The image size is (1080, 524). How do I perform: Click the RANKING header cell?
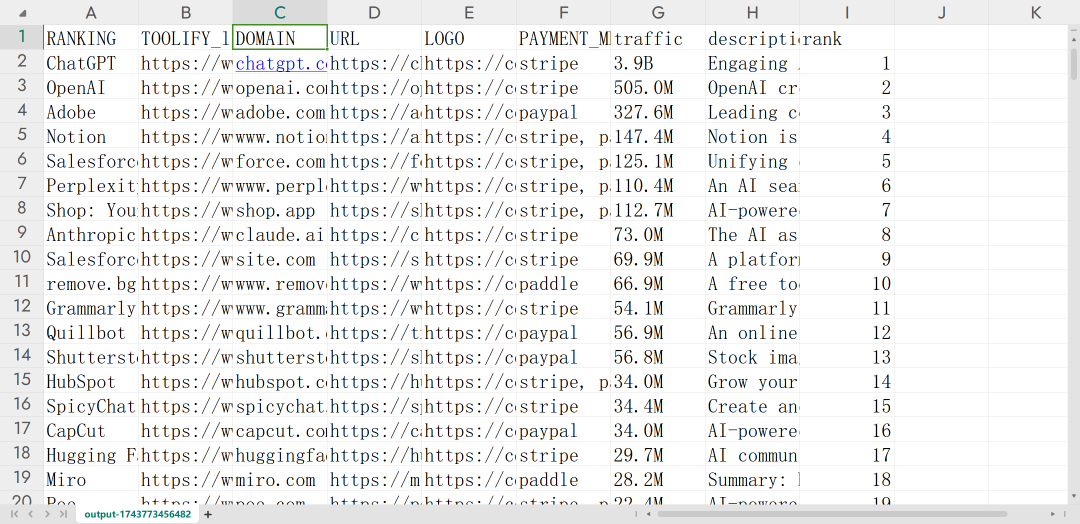[x=90, y=39]
